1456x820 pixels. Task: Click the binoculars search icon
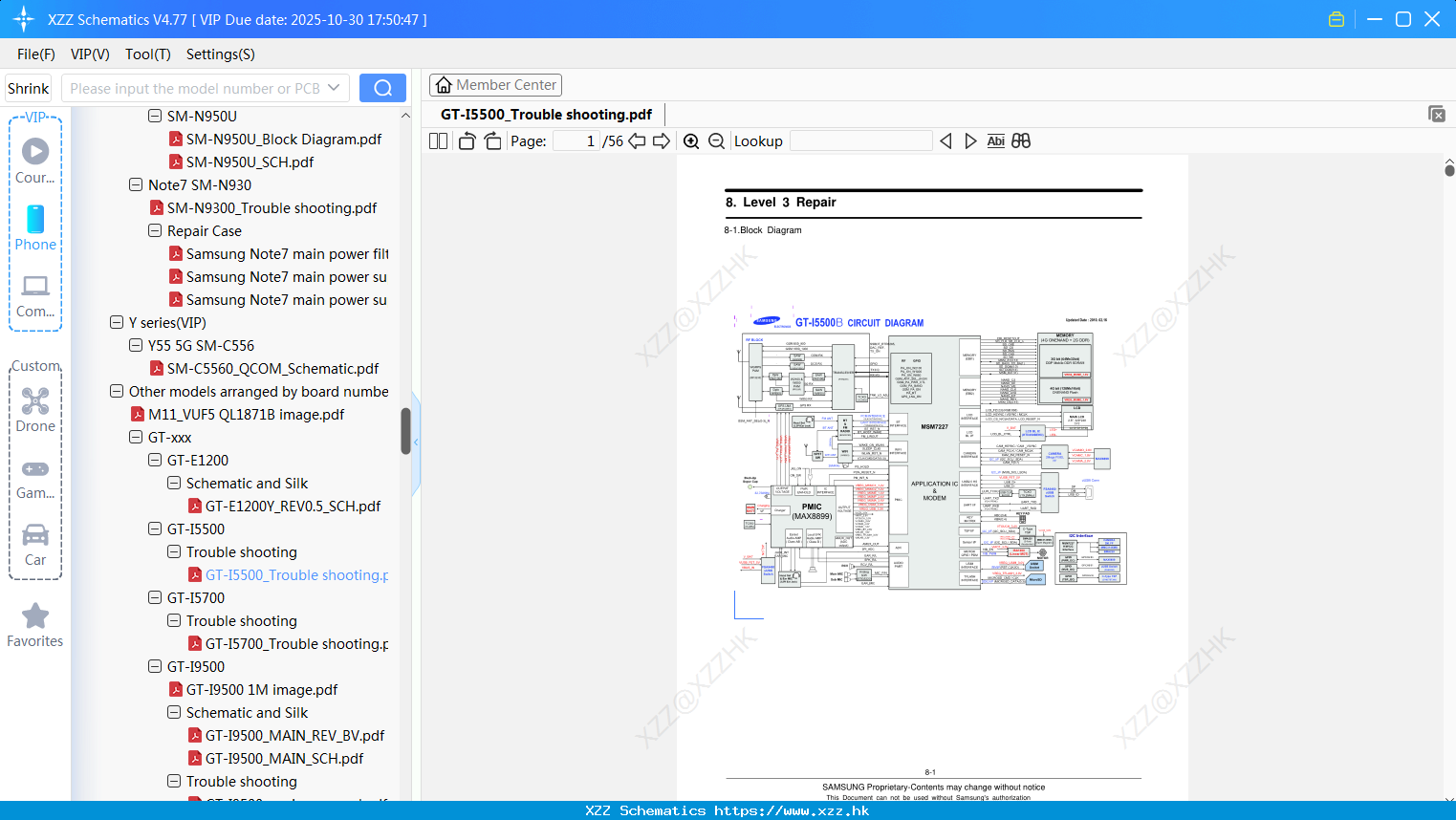click(1021, 140)
